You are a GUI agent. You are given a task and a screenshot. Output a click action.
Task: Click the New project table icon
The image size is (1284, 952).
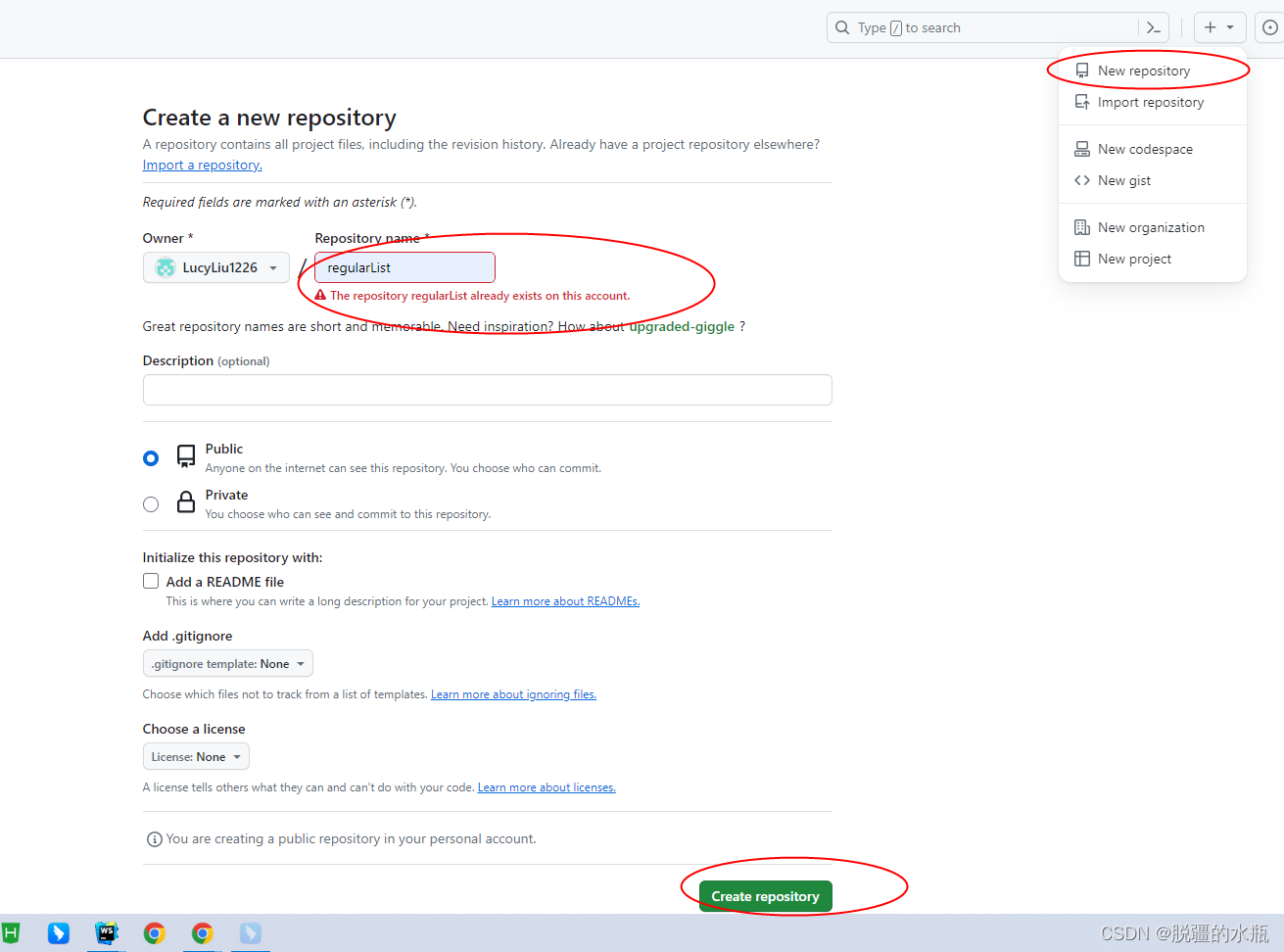click(x=1082, y=259)
